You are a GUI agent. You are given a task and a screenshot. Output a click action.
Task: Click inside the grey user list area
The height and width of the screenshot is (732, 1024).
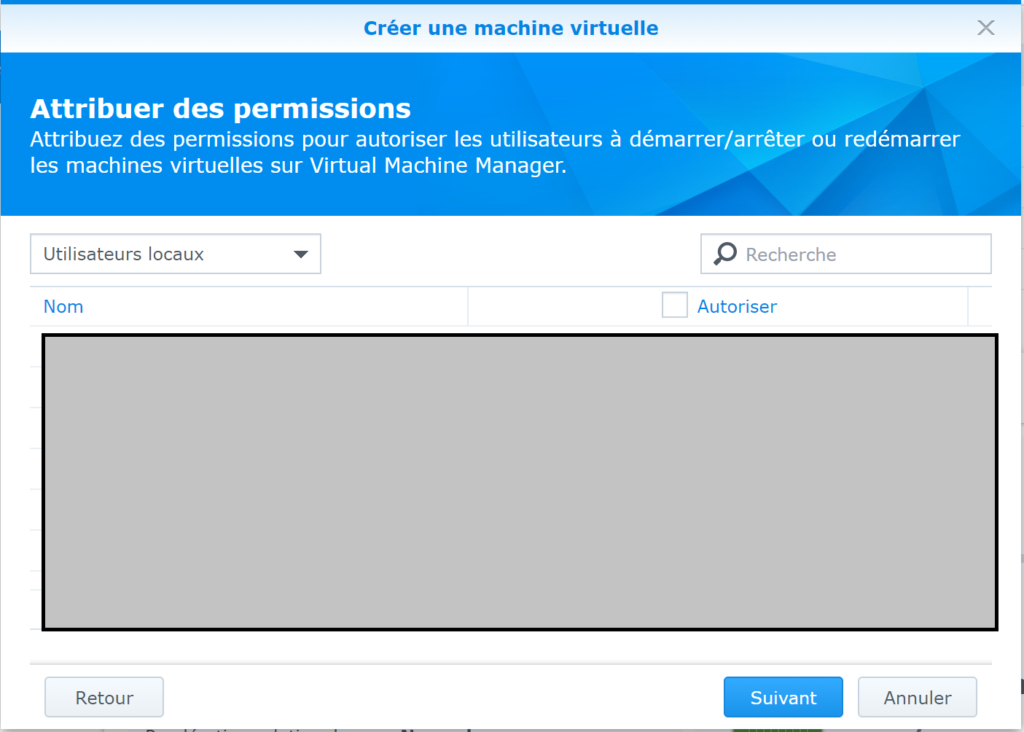coord(519,482)
